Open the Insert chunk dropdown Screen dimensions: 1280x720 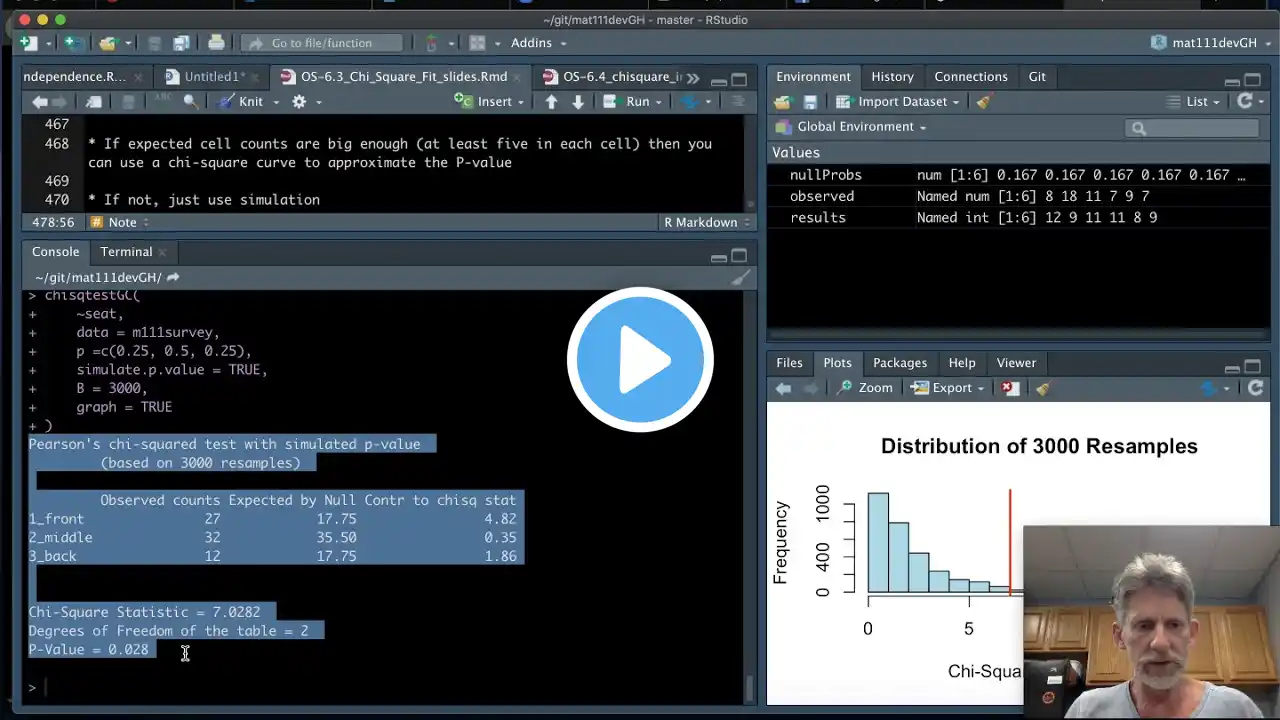pos(490,101)
